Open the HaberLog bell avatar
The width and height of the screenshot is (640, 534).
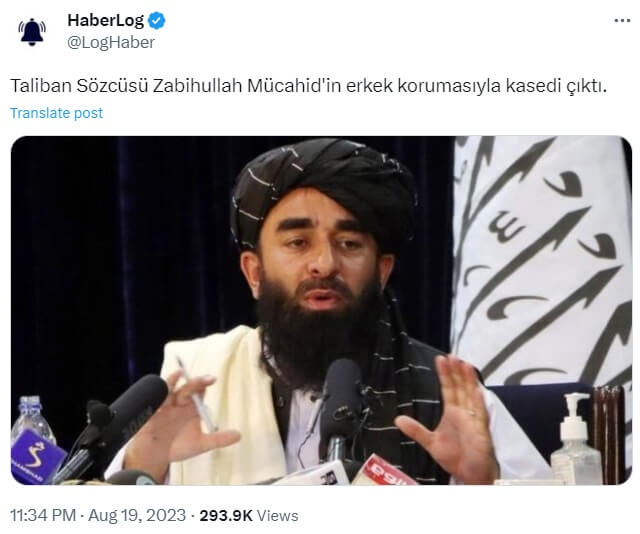click(x=32, y=31)
